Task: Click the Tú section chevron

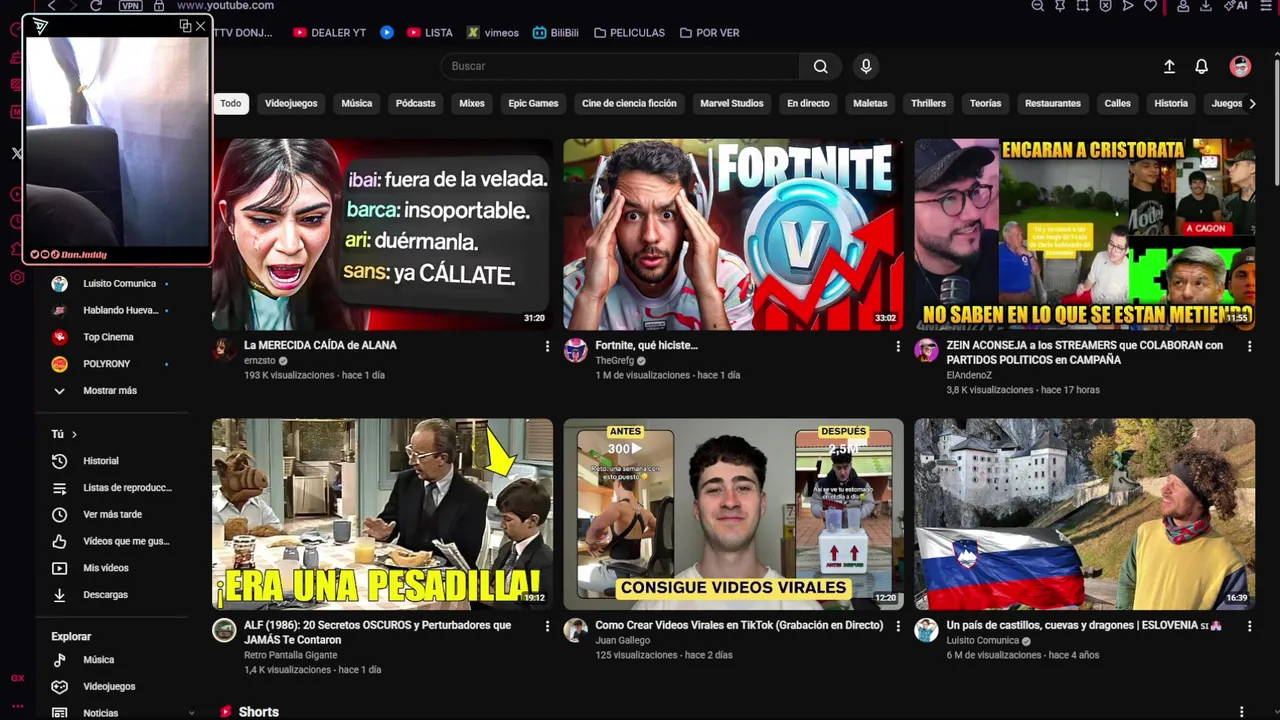Action: [74, 434]
